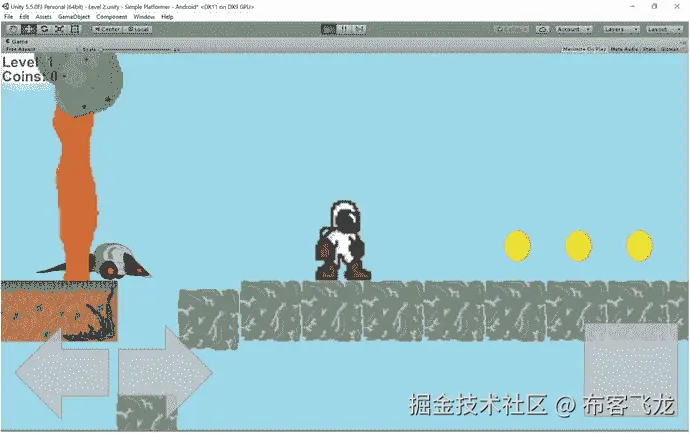The height and width of the screenshot is (433, 690).
Task: Click the Play button
Action: tap(329, 29)
